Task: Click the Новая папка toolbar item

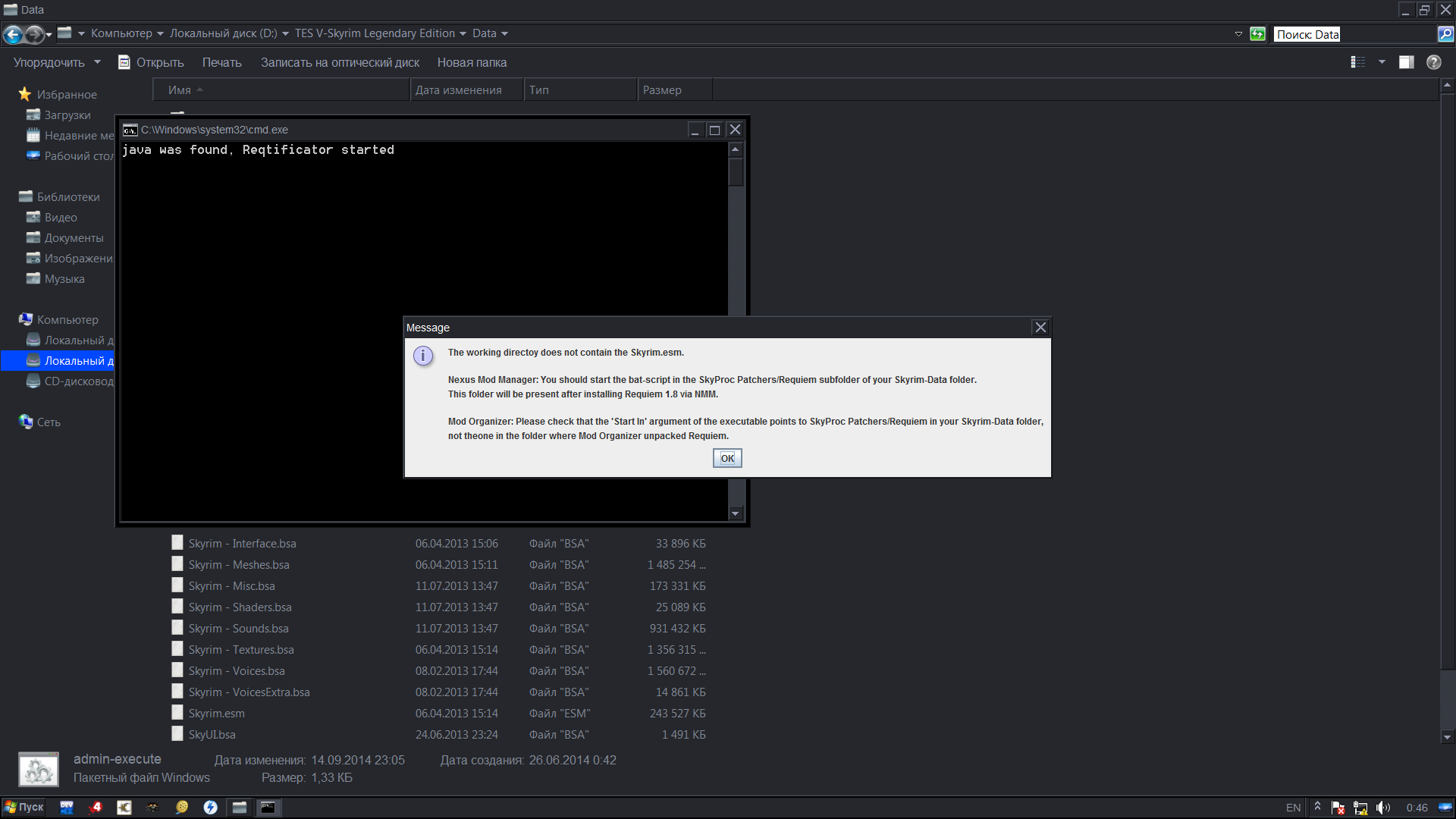Action: click(472, 62)
